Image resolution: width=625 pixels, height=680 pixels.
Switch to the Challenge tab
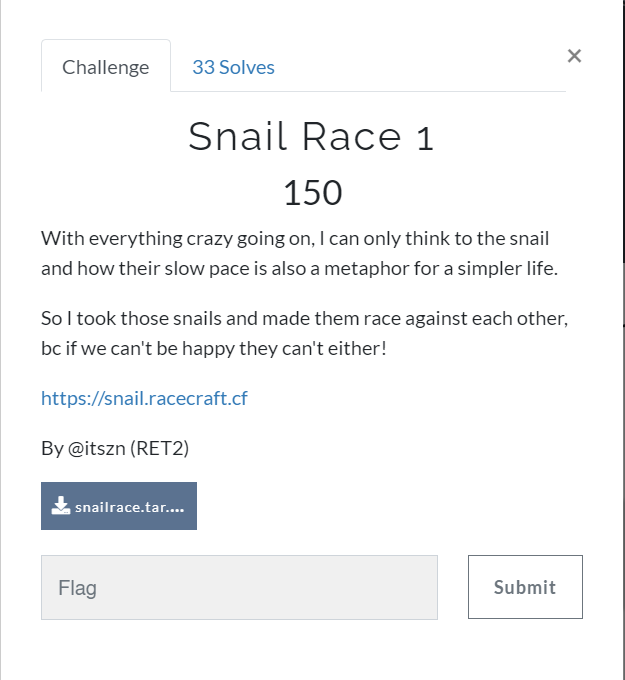coord(105,67)
